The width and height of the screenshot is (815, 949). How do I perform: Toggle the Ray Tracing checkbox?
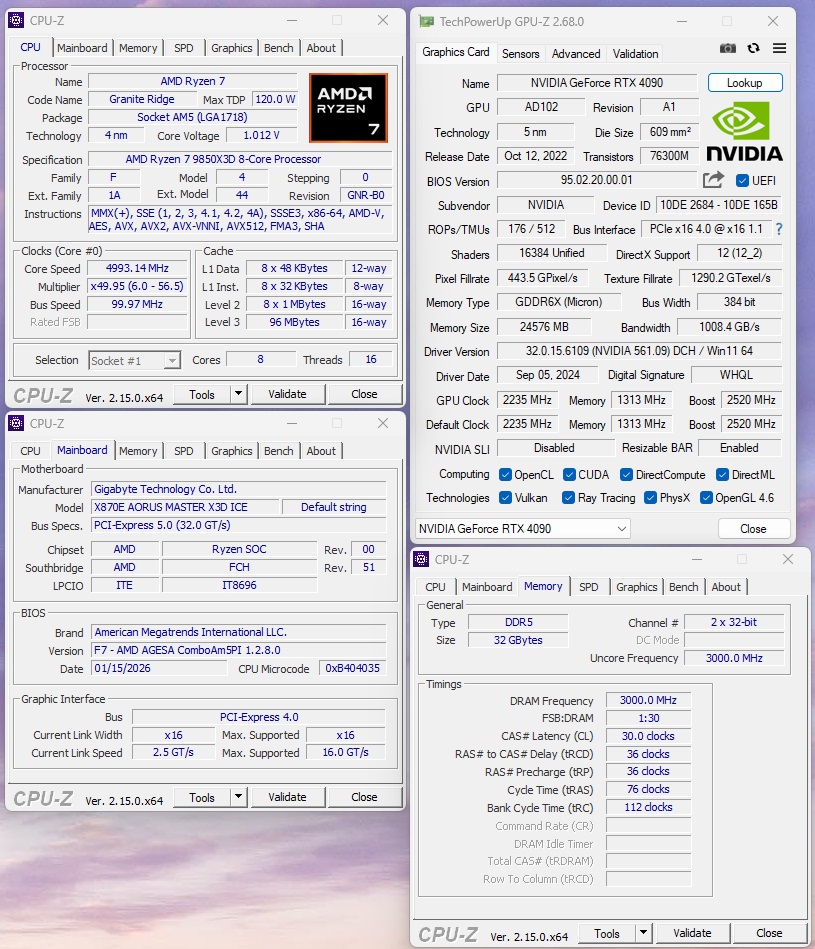[568, 498]
